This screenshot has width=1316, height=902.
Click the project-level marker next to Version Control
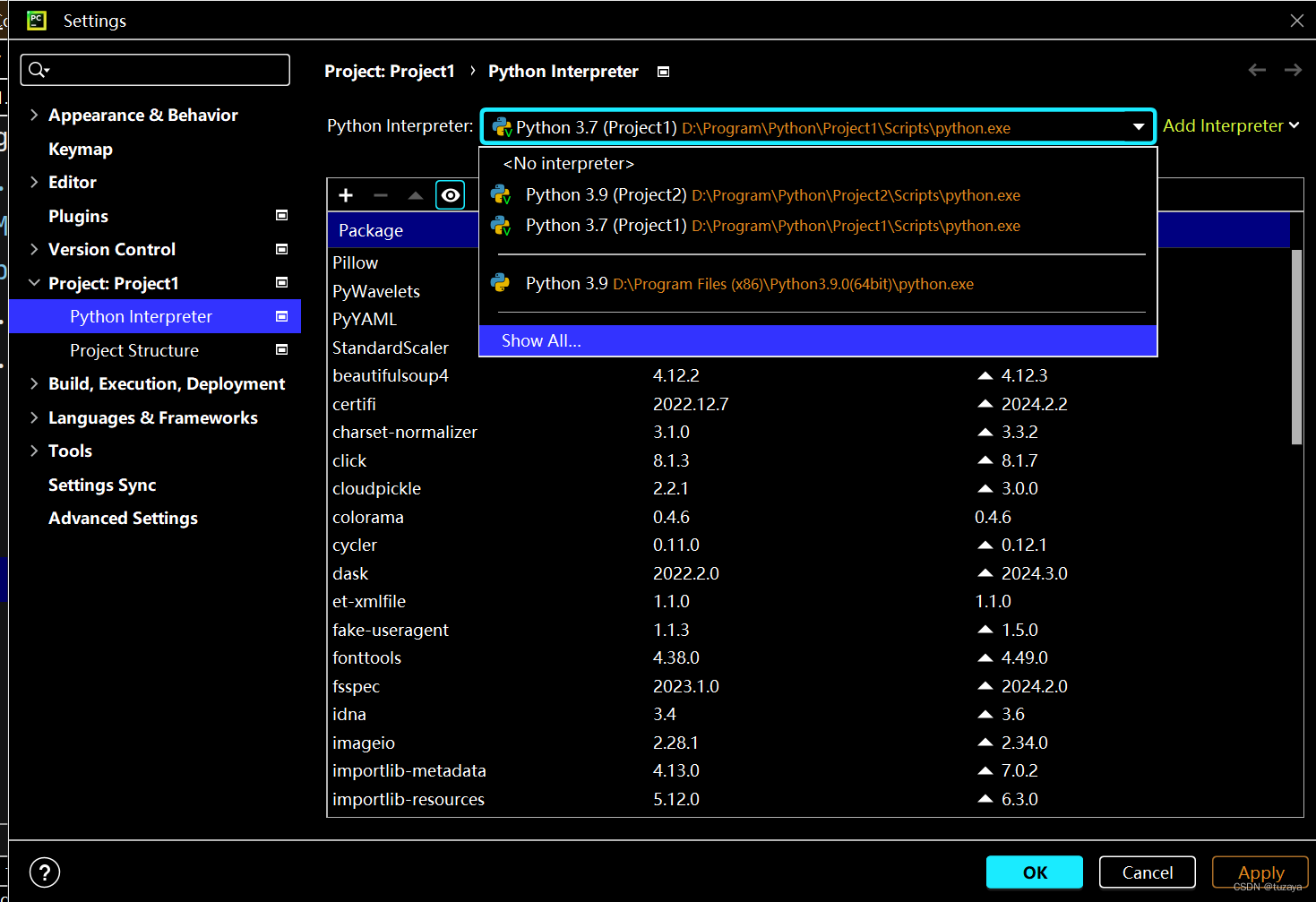coord(282,249)
